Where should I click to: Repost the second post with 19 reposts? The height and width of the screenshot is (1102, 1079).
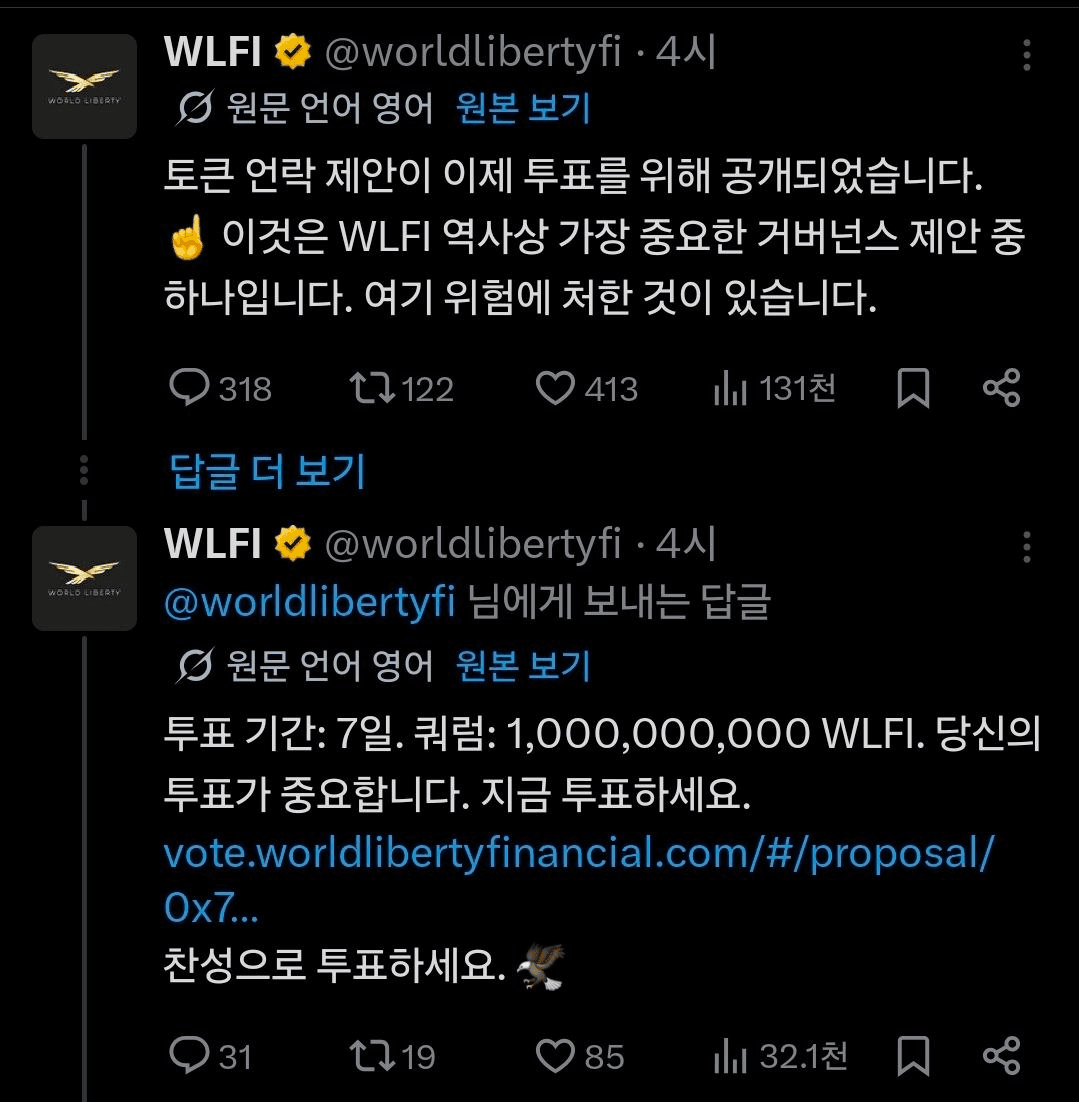[x=372, y=1056]
